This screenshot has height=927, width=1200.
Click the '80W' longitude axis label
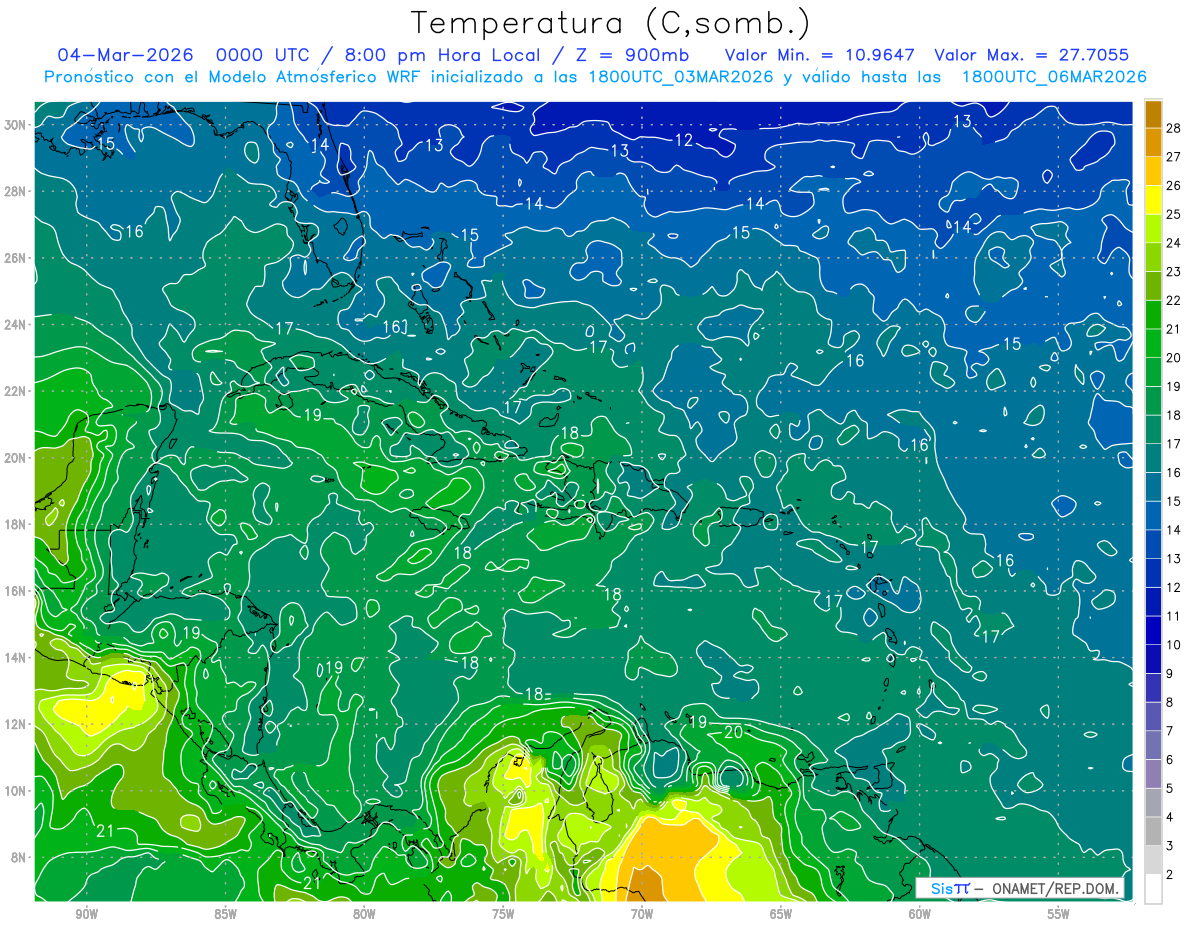pos(364,914)
